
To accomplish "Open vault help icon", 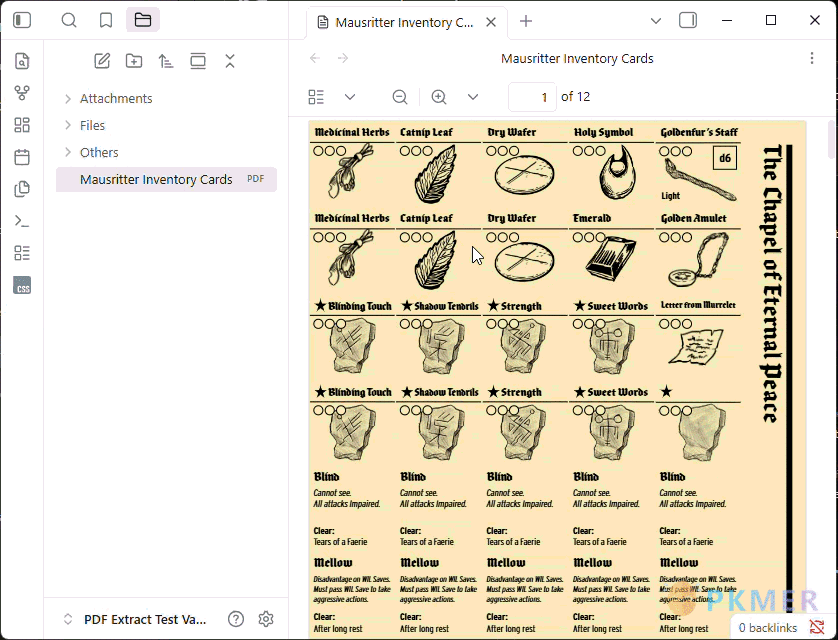I will 236,619.
